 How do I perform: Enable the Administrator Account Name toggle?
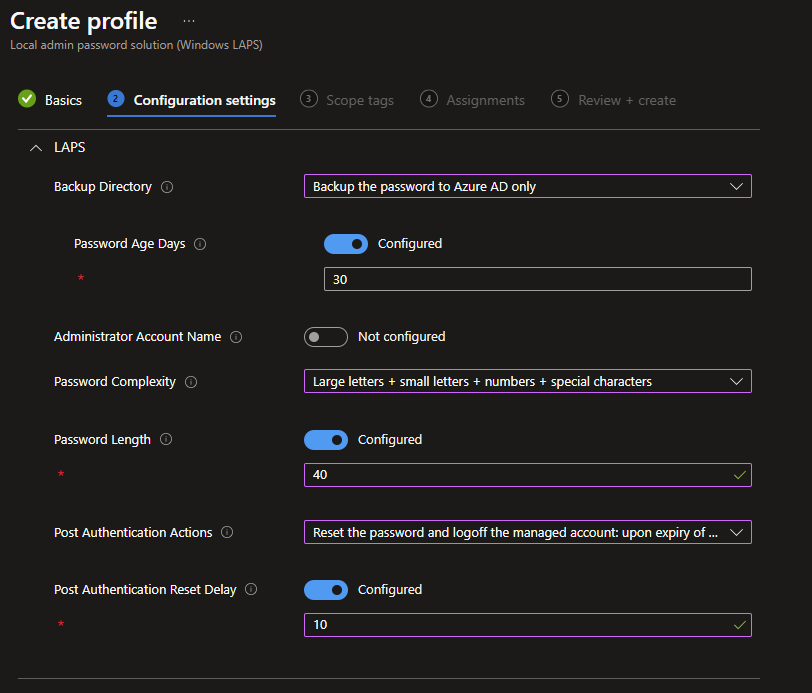point(325,337)
